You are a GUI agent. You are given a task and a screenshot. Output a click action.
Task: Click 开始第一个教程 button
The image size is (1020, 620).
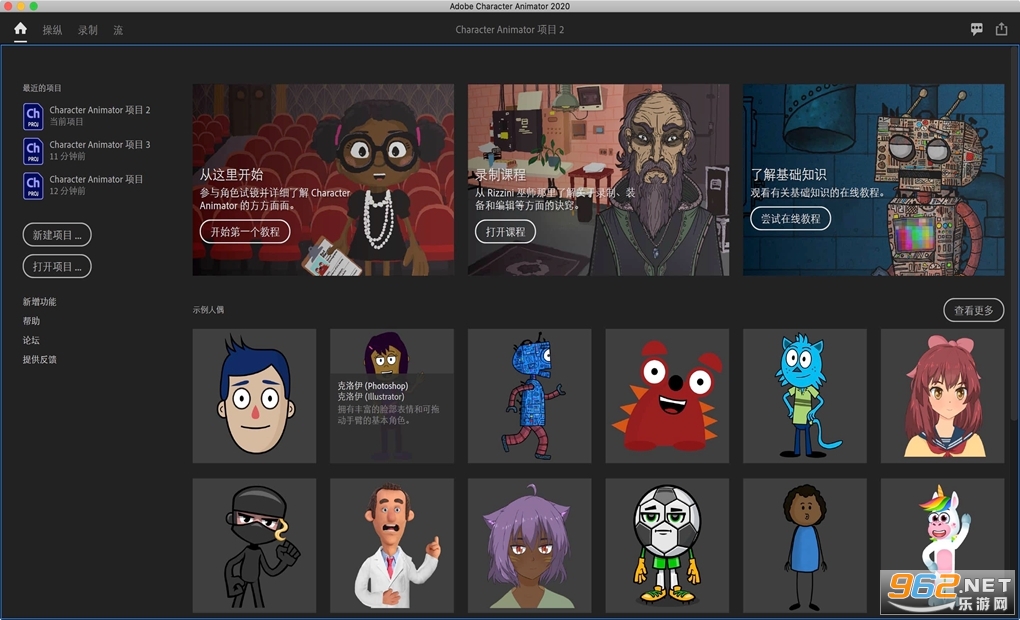pyautogui.click(x=245, y=232)
